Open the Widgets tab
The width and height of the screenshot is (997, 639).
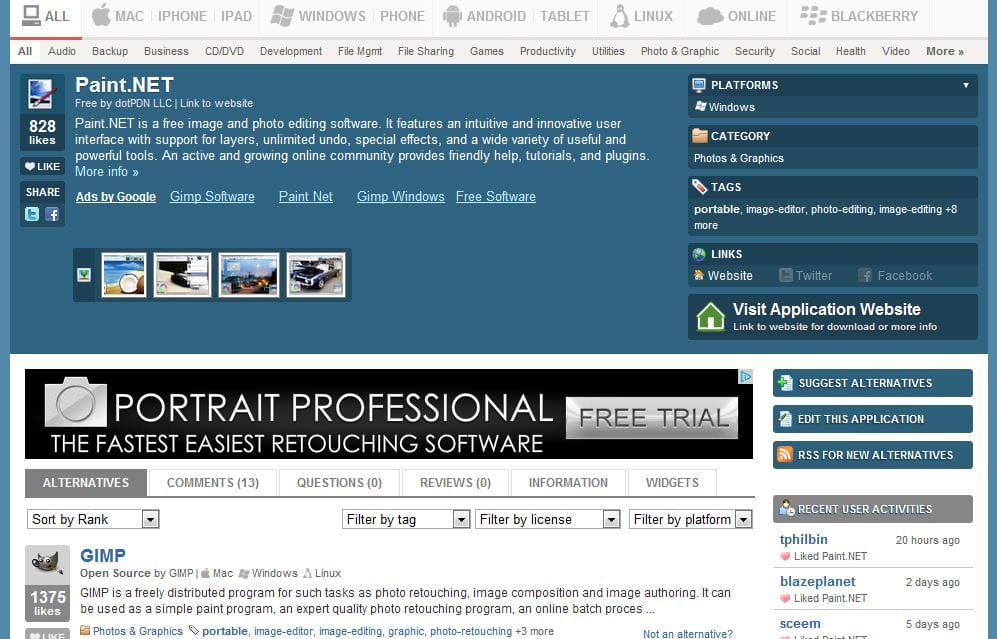click(672, 483)
